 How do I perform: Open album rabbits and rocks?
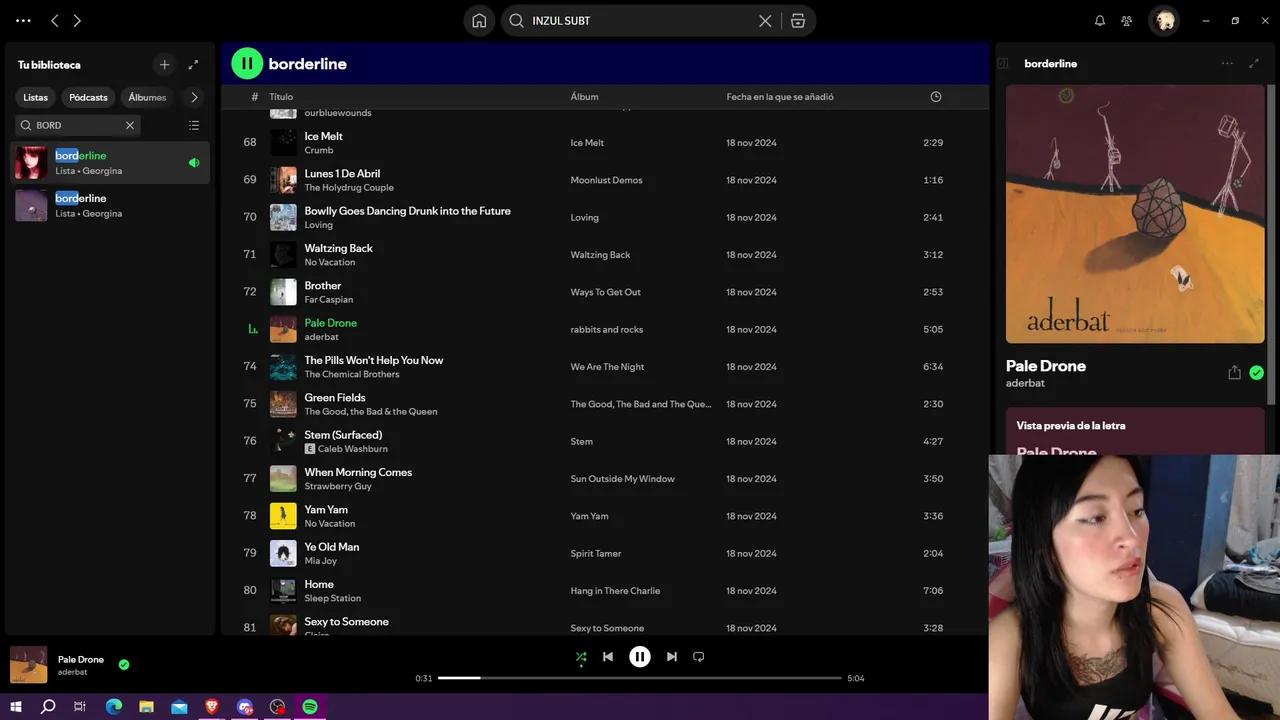(x=606, y=329)
